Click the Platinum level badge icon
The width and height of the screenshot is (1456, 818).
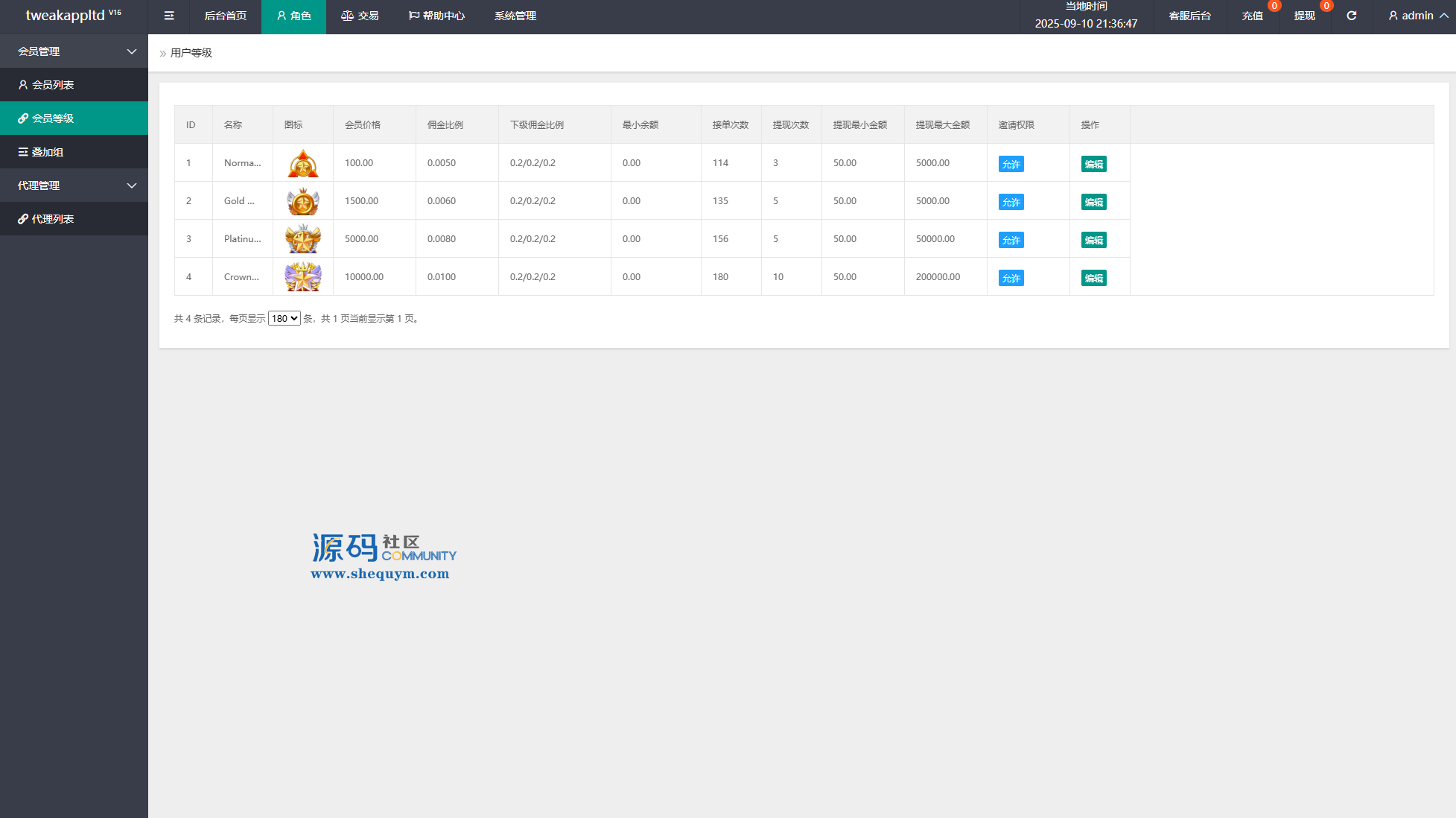(x=303, y=239)
